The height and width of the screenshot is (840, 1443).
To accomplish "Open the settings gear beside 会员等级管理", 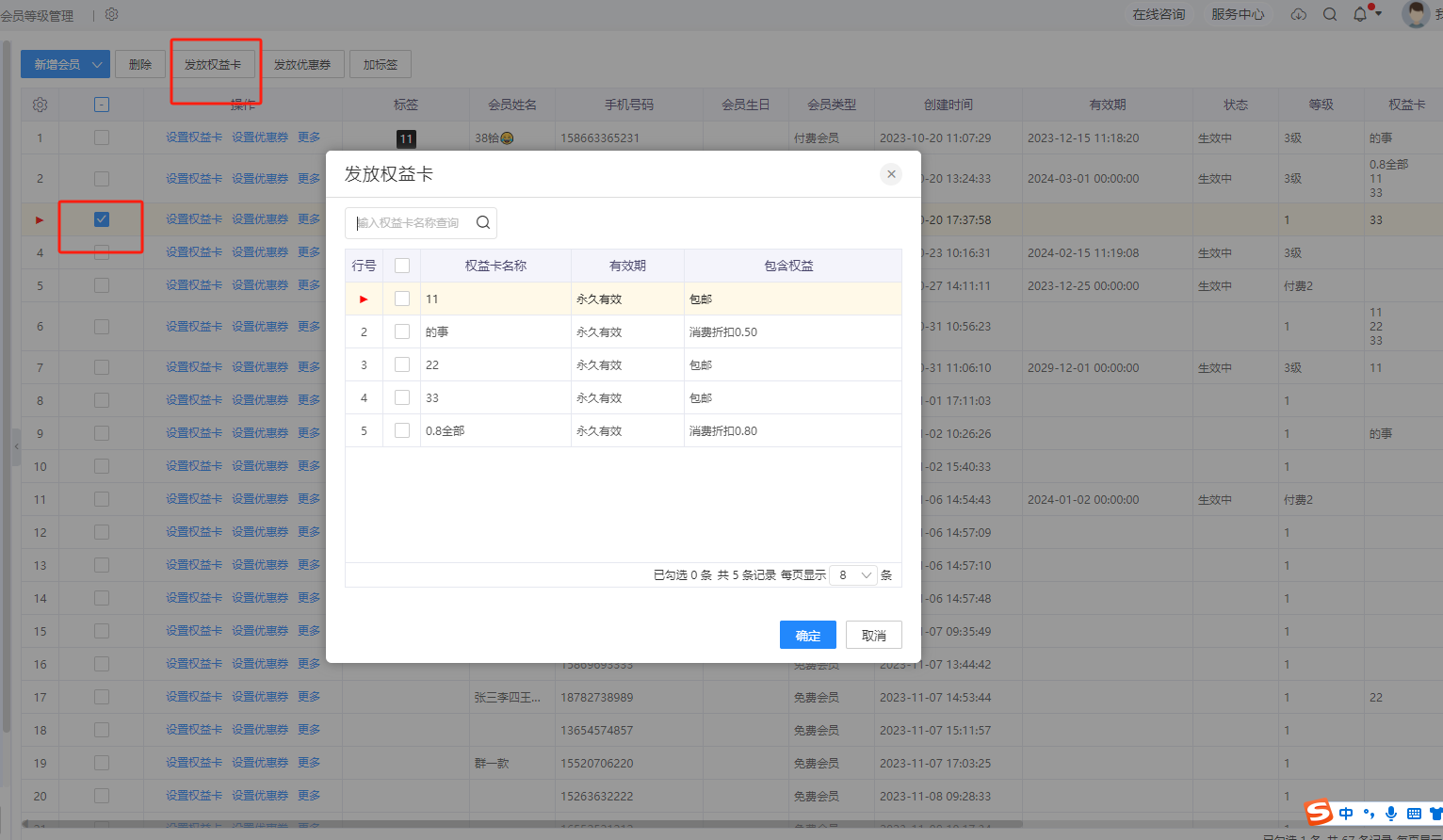I will pyautogui.click(x=112, y=15).
